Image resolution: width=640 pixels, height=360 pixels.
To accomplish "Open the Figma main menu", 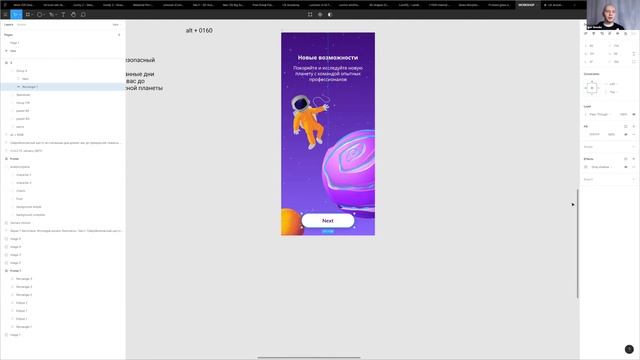I will pos(5,14).
